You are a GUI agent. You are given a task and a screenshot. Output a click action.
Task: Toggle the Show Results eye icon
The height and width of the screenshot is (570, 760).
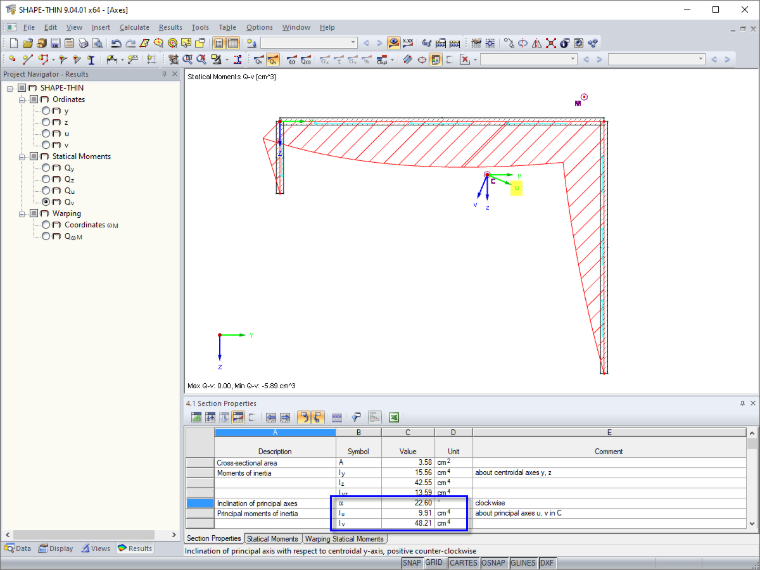394,43
